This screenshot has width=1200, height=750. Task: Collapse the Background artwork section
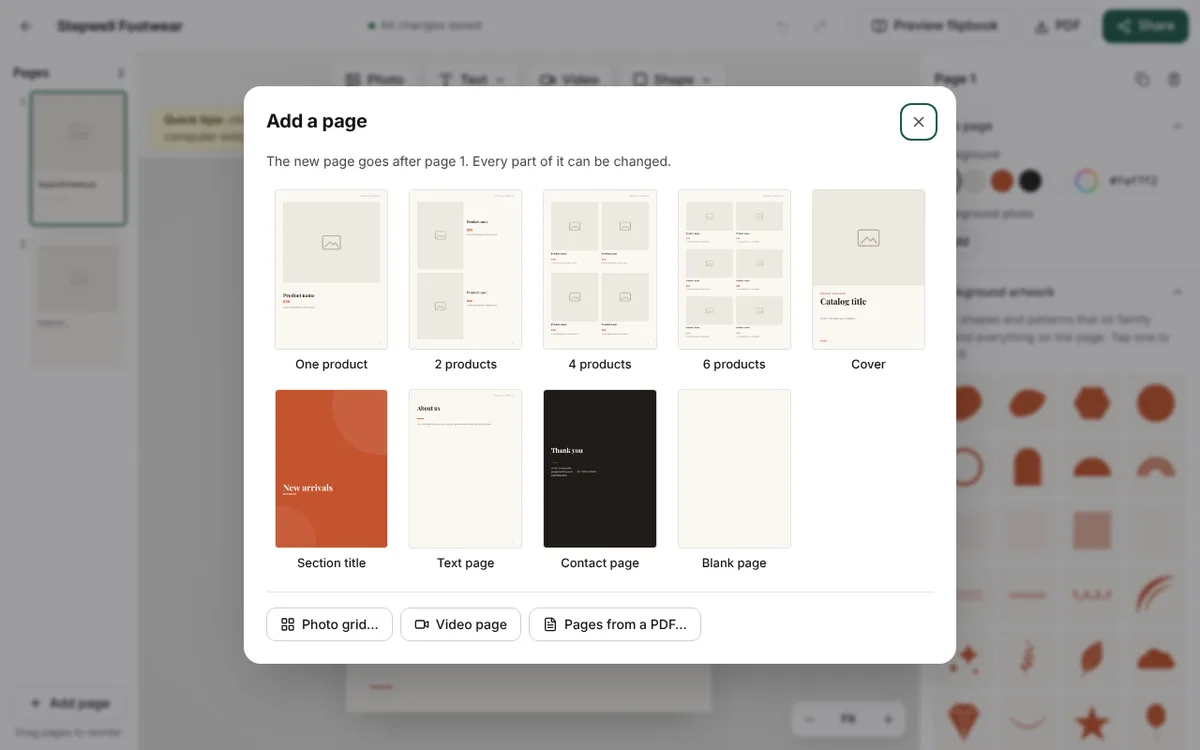(x=1177, y=292)
